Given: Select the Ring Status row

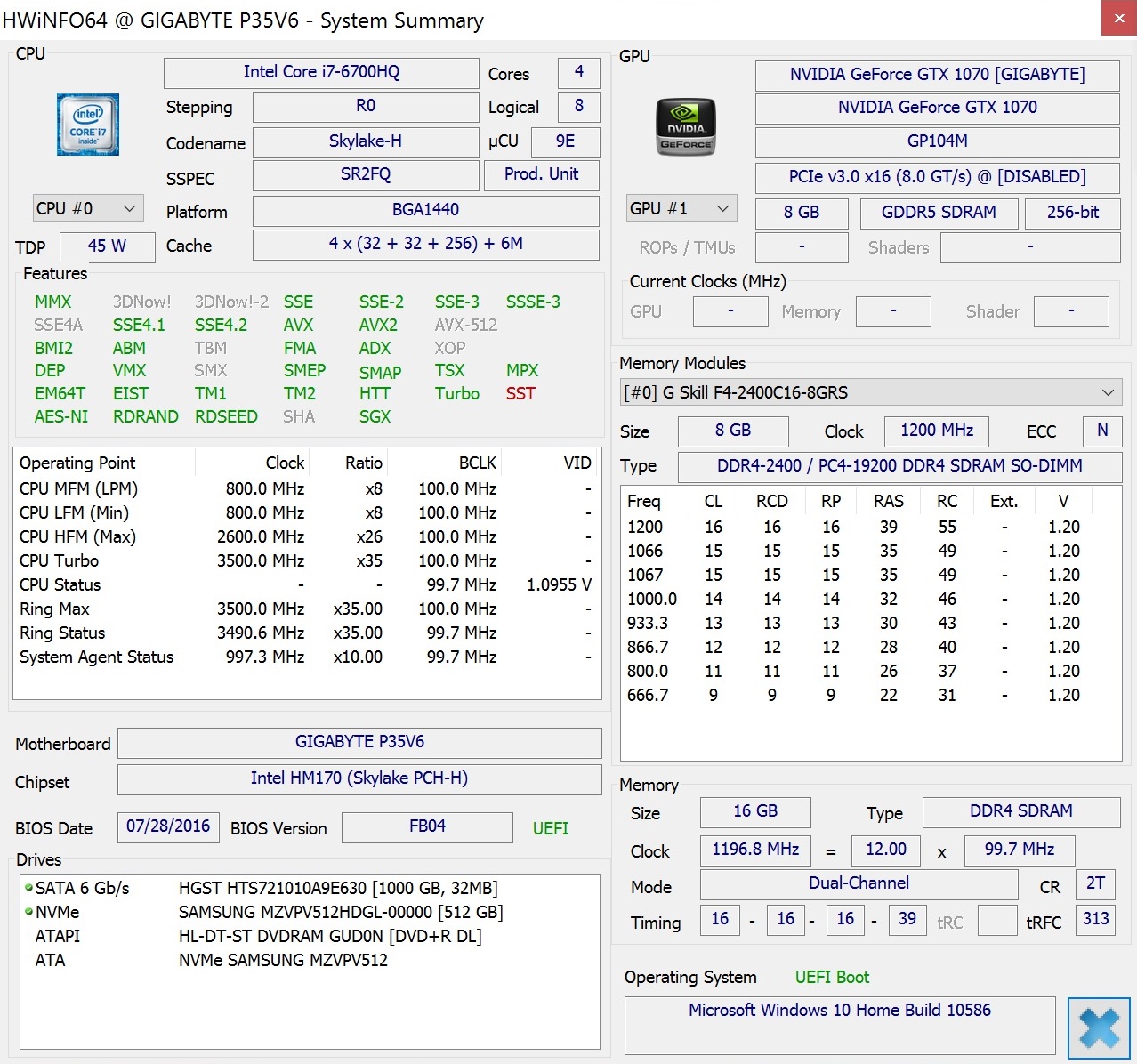Looking at the screenshot, I should click(306, 633).
